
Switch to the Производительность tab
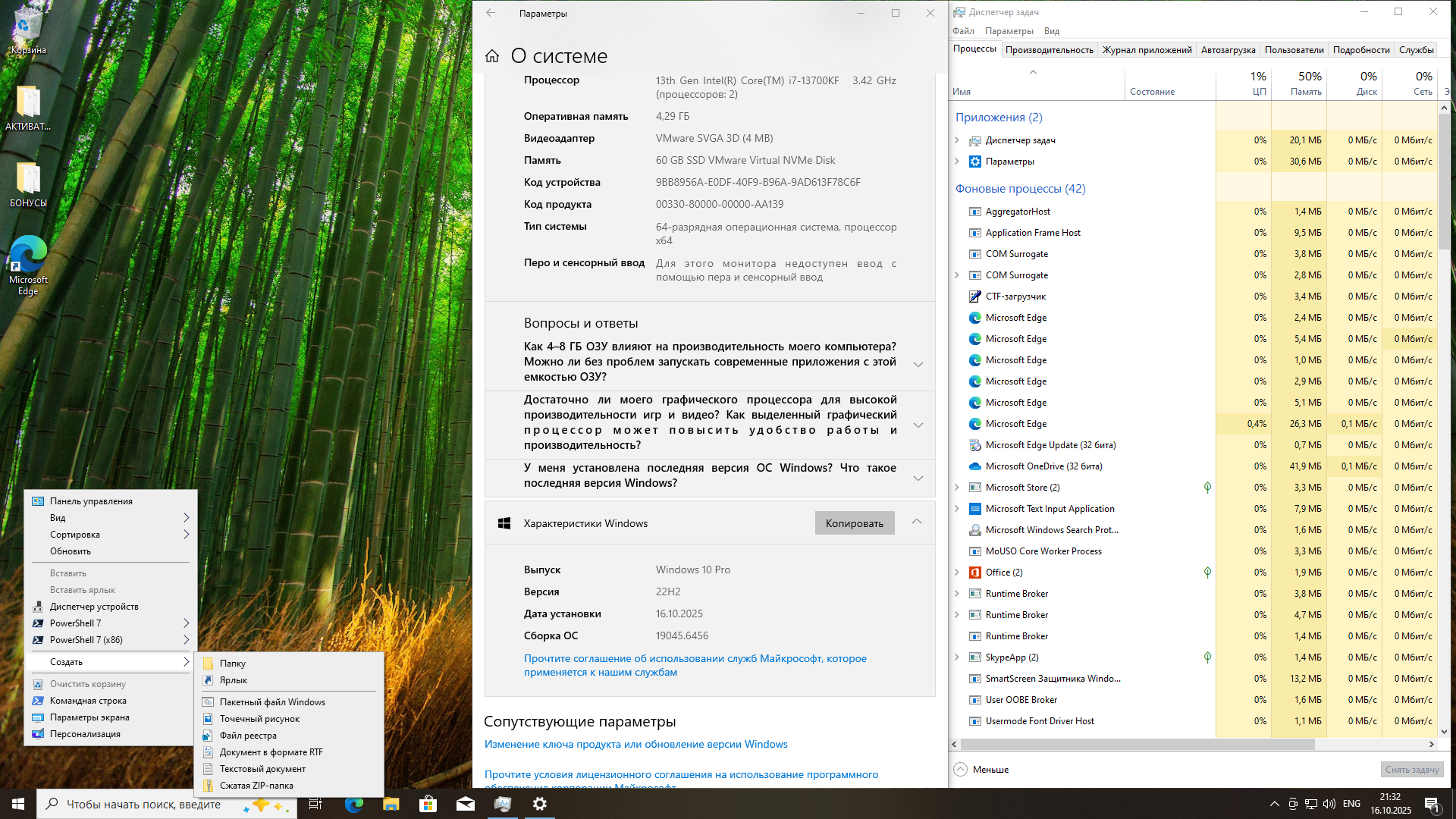click(x=1049, y=50)
